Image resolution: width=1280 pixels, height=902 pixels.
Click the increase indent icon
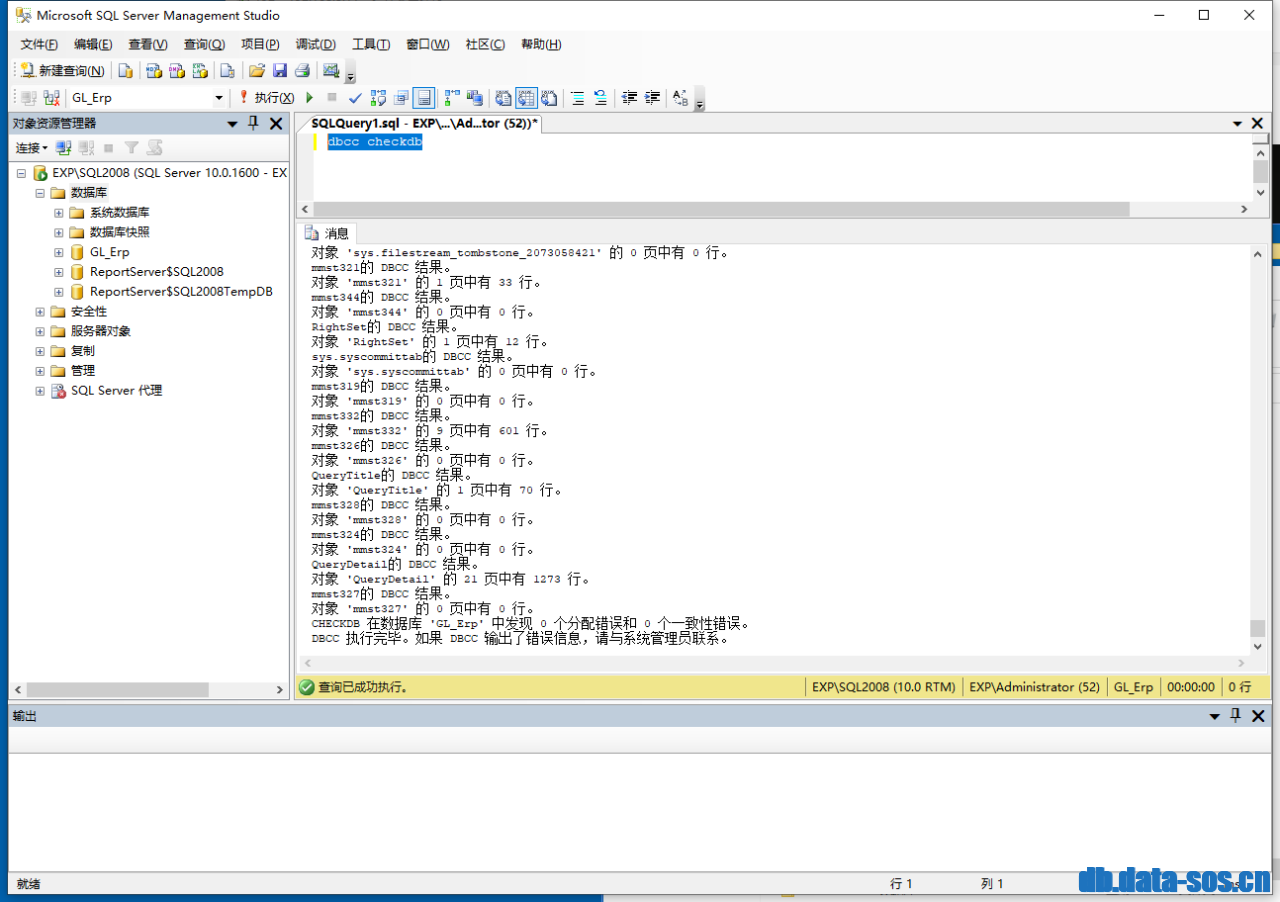[650, 97]
